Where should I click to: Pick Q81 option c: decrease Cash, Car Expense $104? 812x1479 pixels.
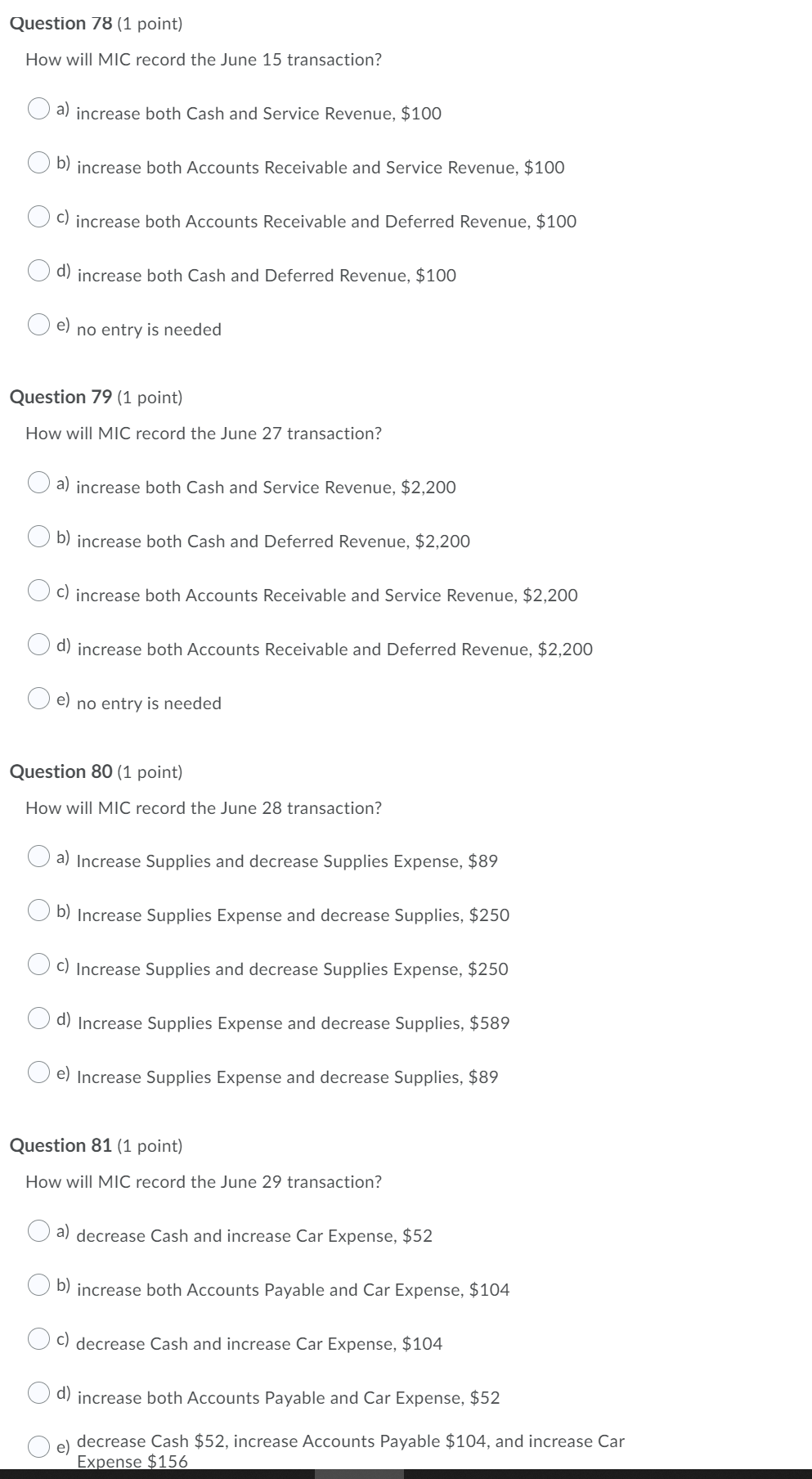(39, 1338)
